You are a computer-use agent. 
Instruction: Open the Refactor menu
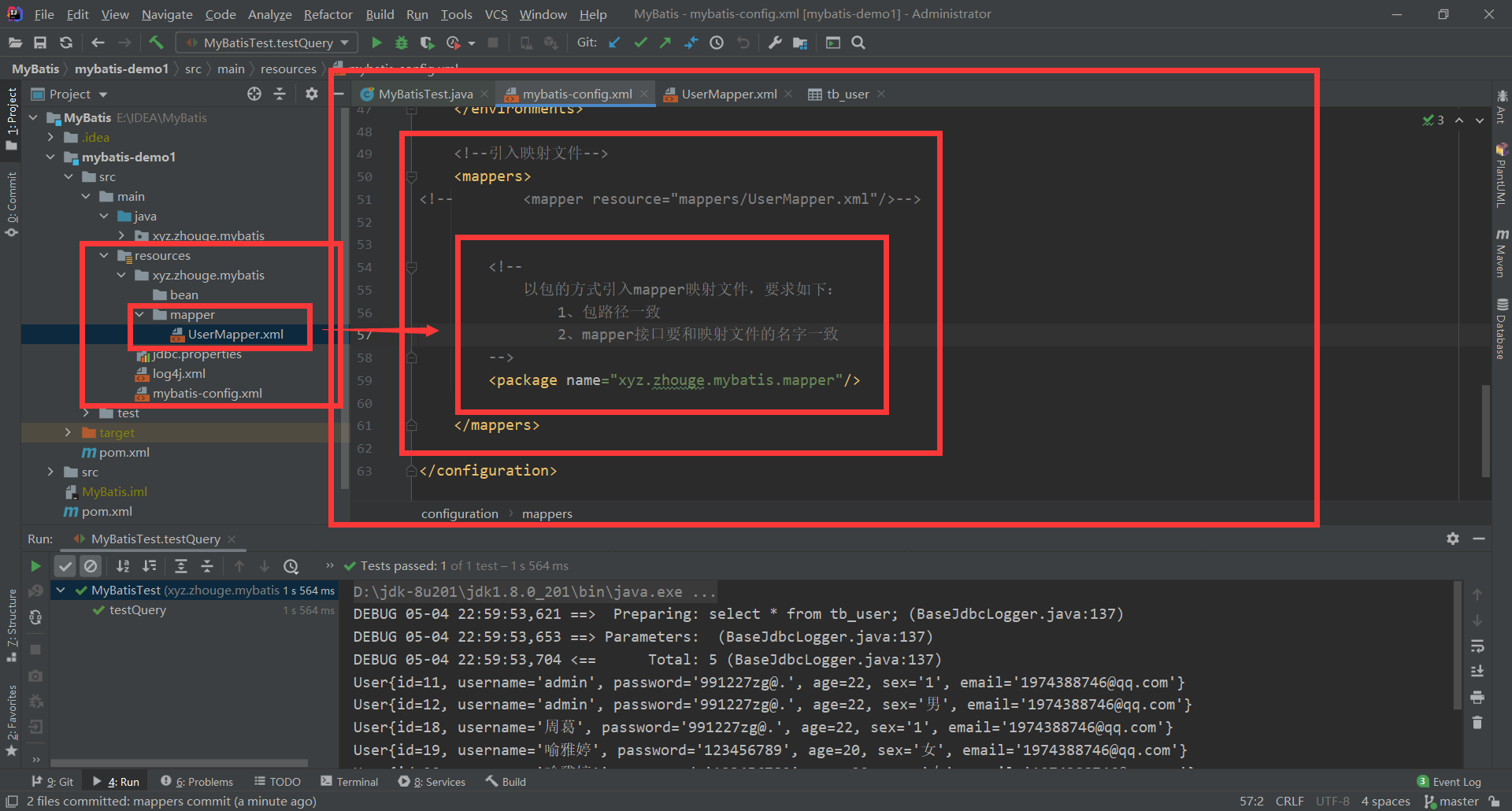click(x=328, y=14)
